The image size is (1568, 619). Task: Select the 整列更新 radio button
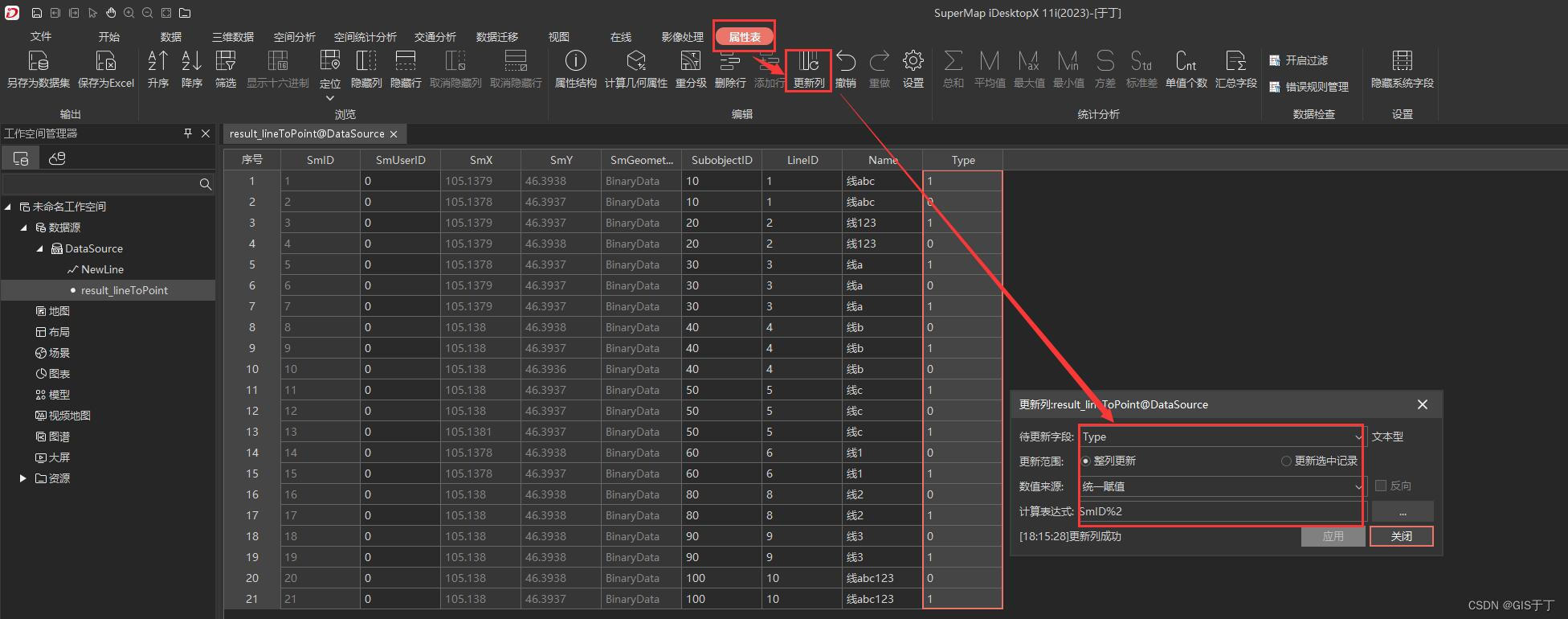[1086, 461]
